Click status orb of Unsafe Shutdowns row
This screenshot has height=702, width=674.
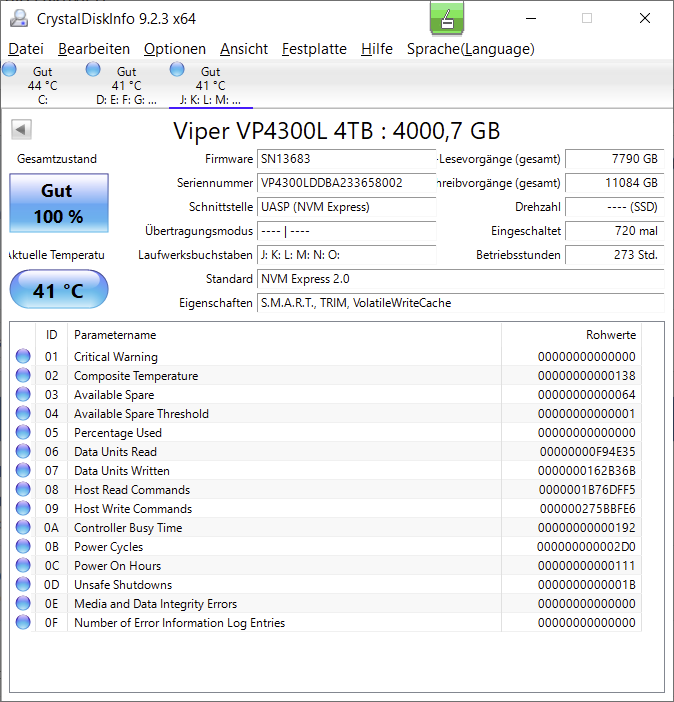tap(23, 585)
